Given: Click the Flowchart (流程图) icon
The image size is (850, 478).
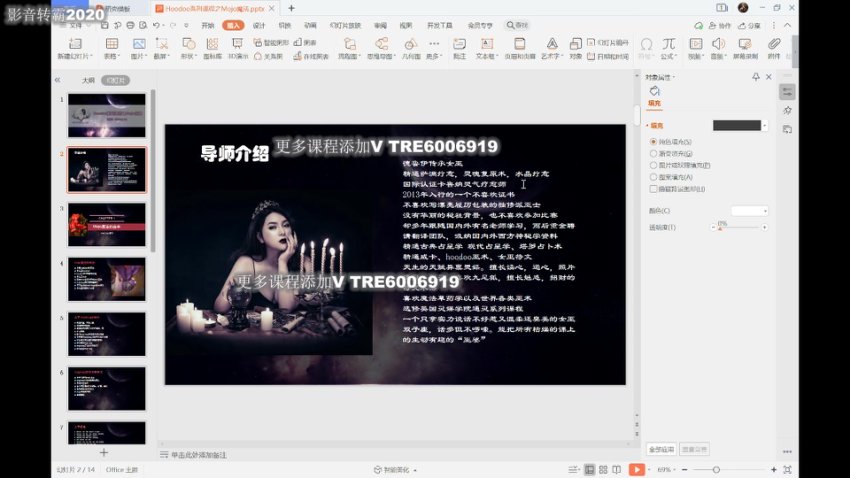Looking at the screenshot, I should (x=350, y=44).
